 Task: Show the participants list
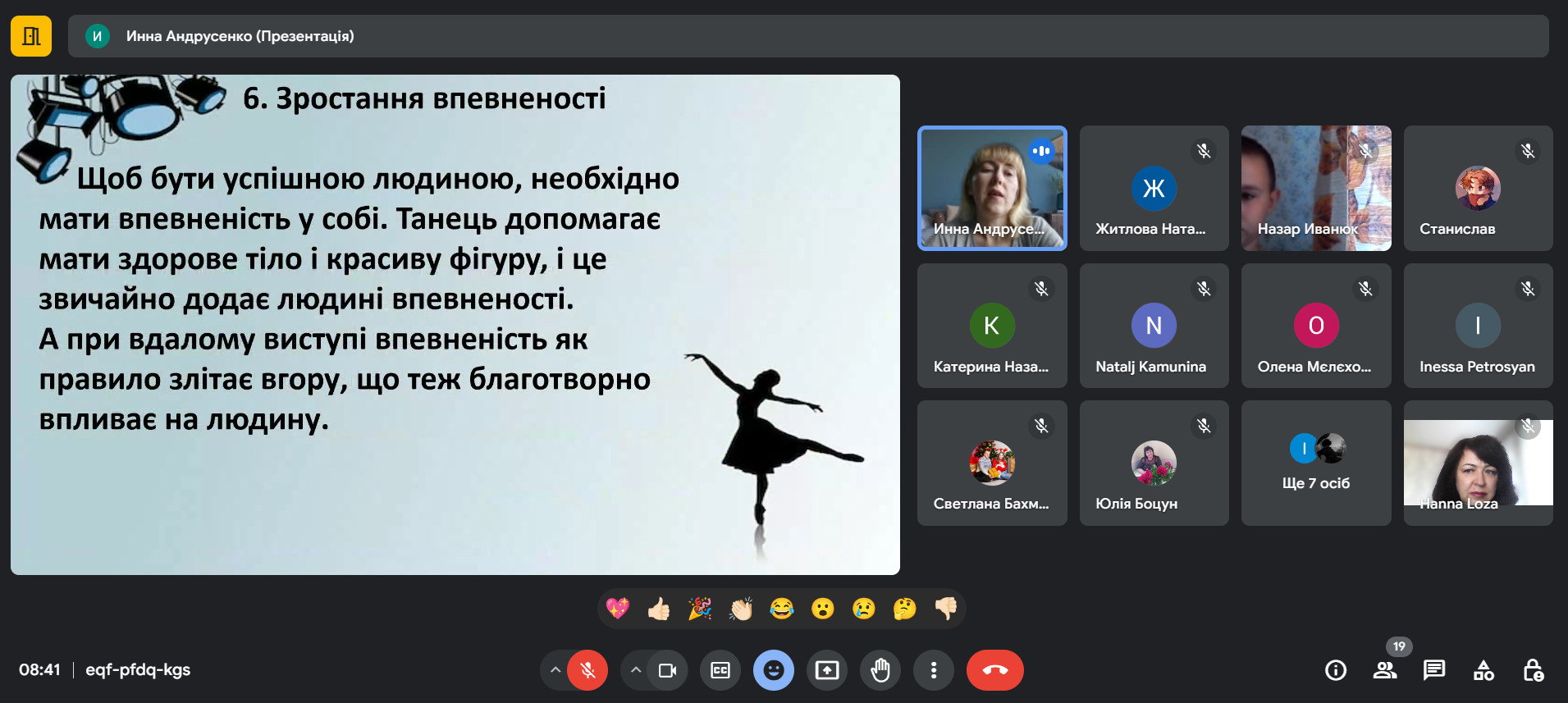click(x=1384, y=670)
